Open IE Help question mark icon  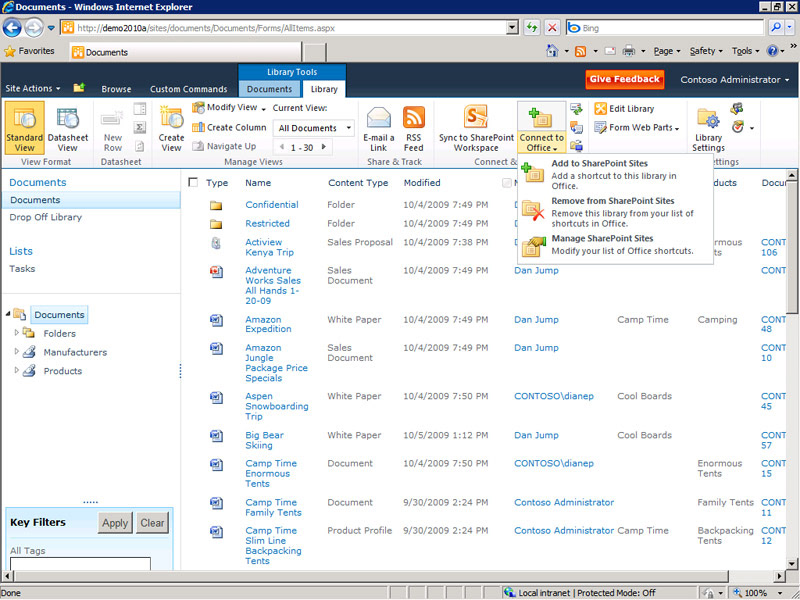(772, 51)
